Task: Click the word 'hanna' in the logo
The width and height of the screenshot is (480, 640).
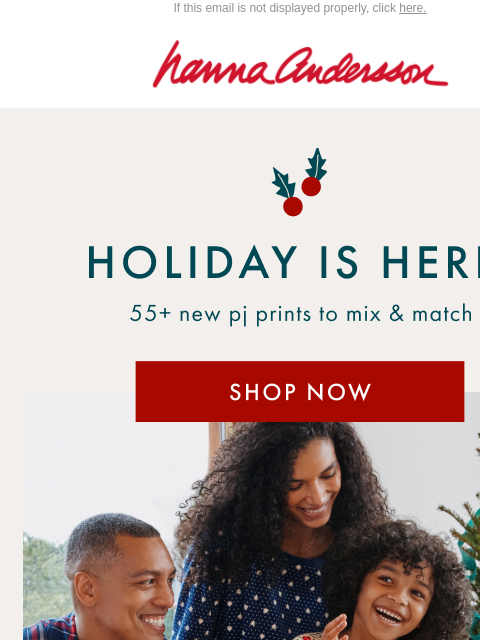Action: coord(212,64)
